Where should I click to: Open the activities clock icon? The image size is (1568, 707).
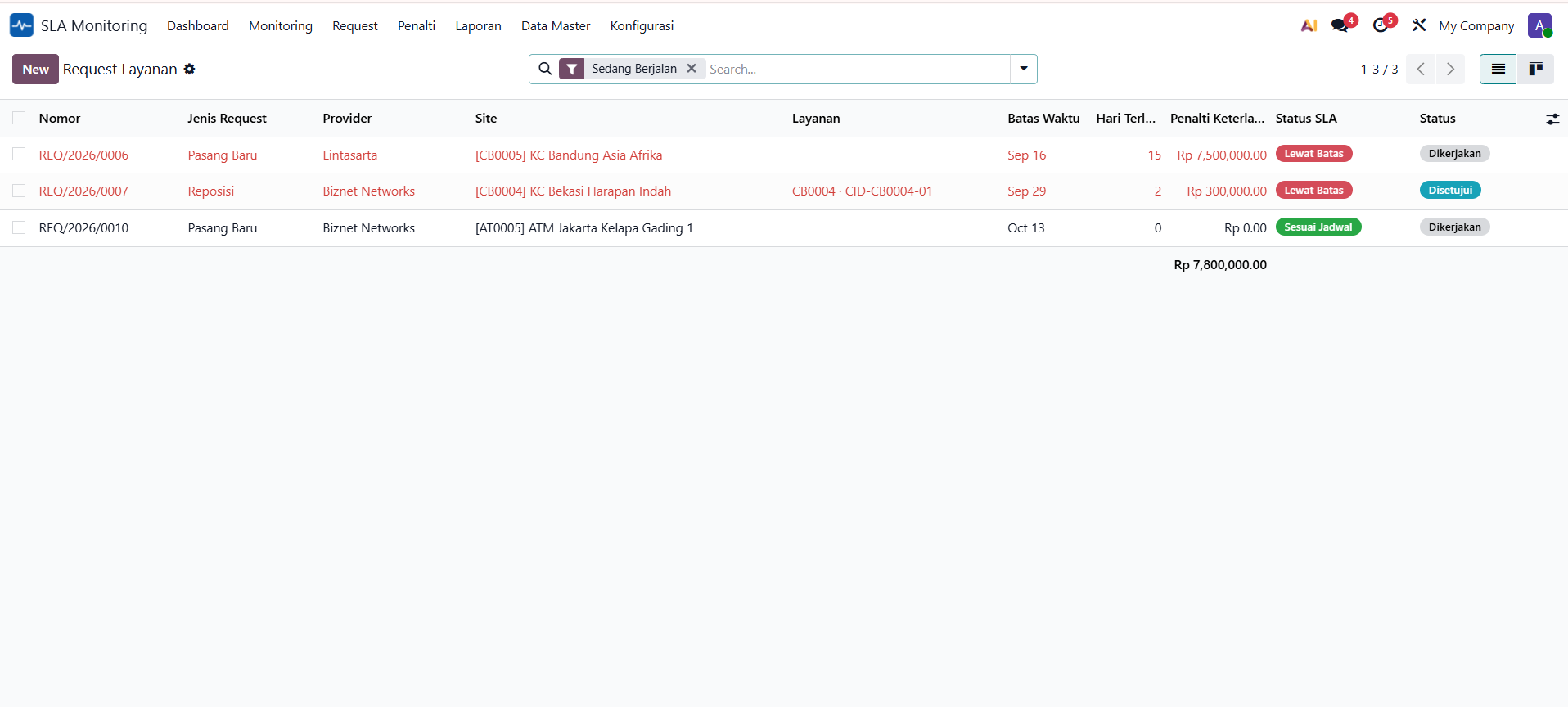[x=1381, y=25]
